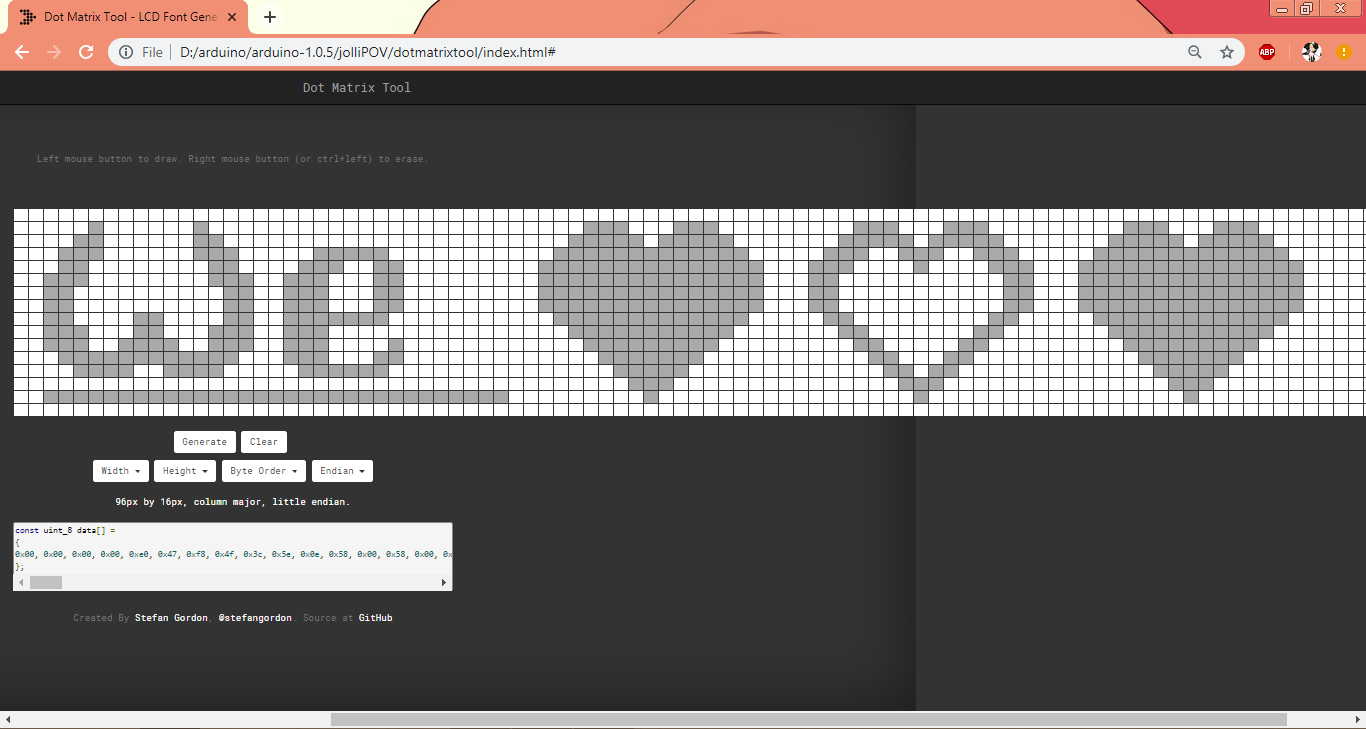Screen dimensions: 1366x729
Task: Open site info via the File info icon
Action: tap(126, 51)
